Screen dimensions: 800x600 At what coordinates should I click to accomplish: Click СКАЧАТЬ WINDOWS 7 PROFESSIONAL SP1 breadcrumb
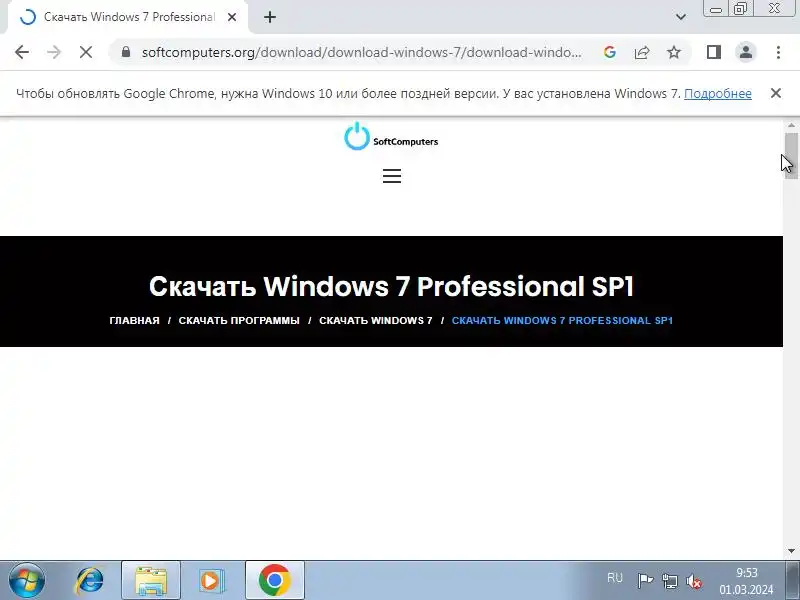coord(562,320)
